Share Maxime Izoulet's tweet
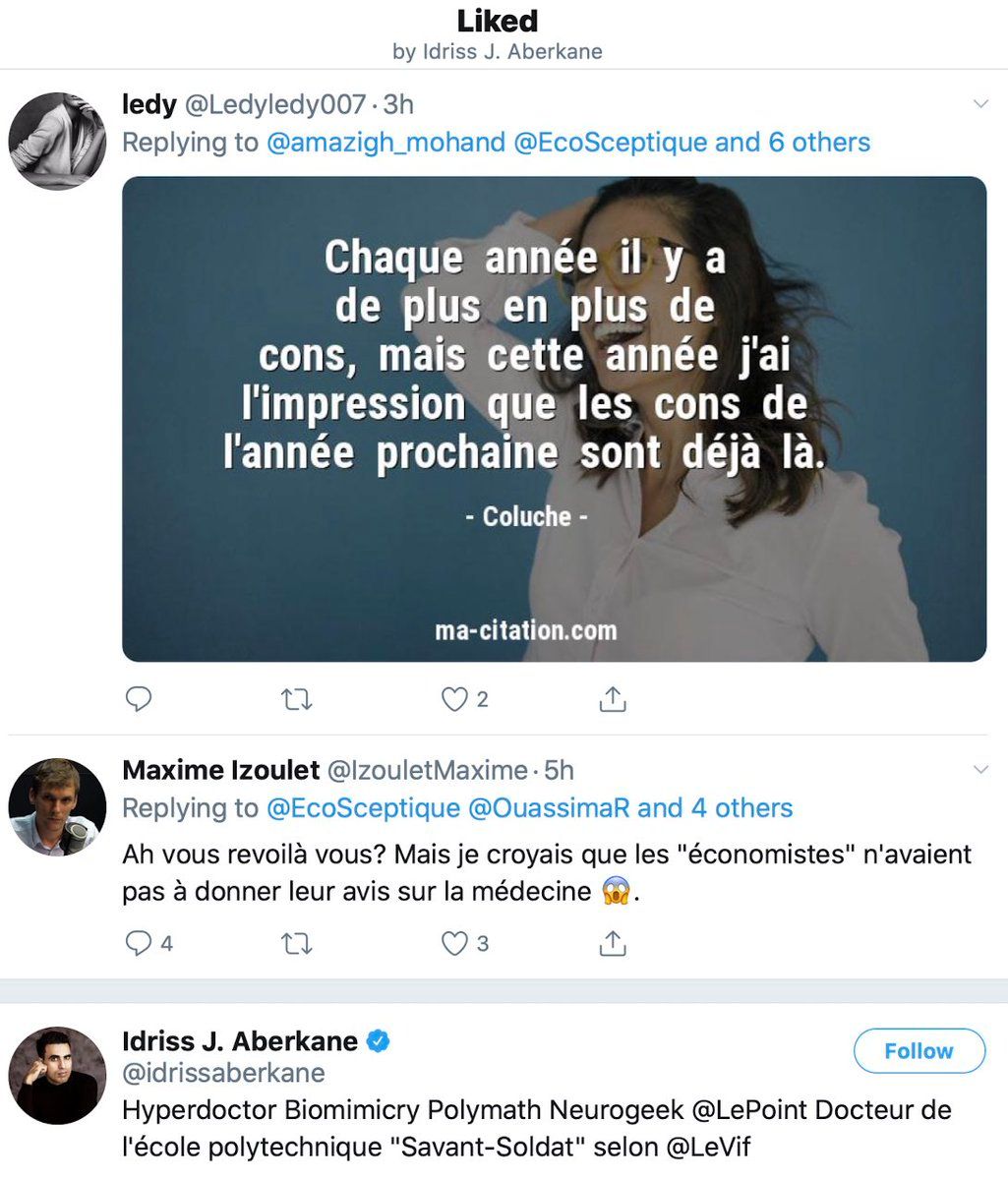Viewport: 1008px width, 1180px height. (x=612, y=943)
